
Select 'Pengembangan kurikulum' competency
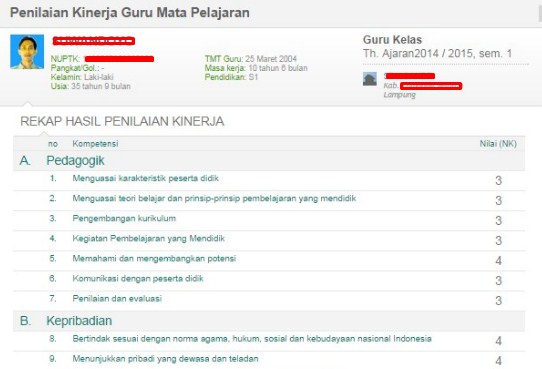click(124, 218)
